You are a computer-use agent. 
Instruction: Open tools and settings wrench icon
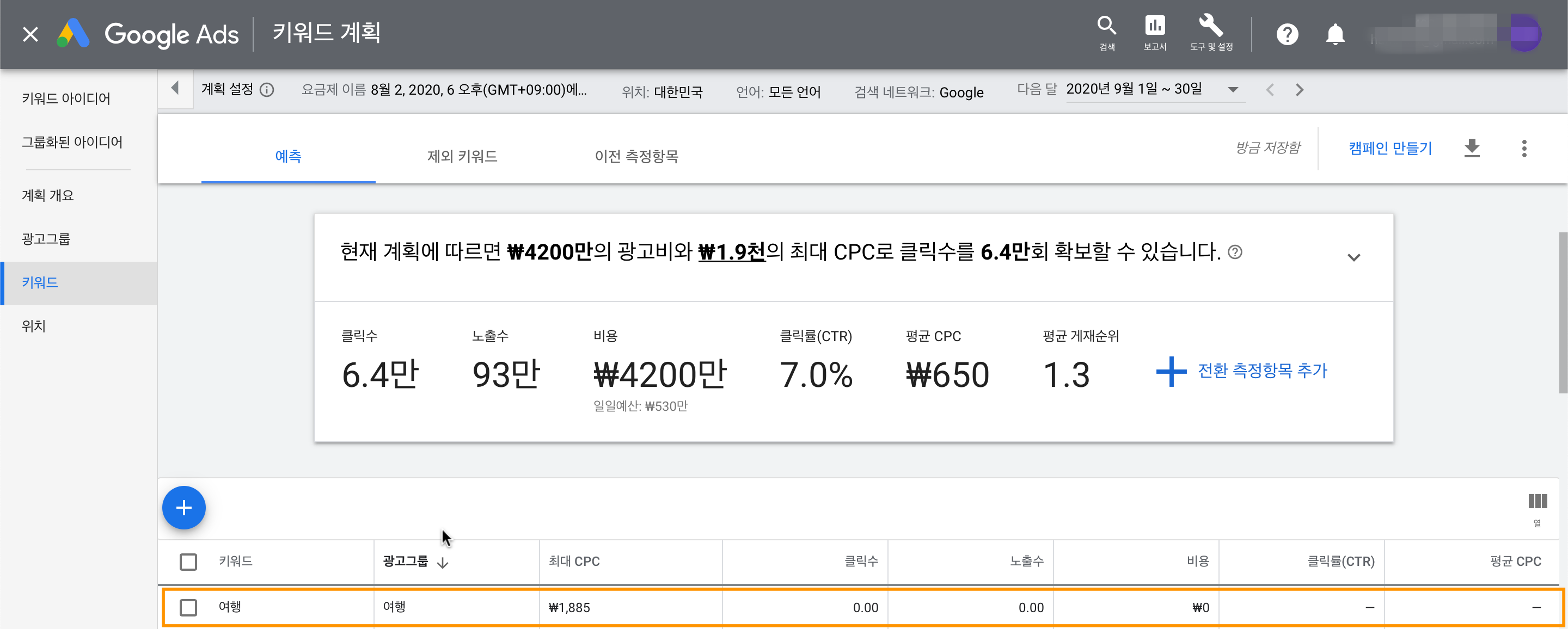click(x=1211, y=27)
